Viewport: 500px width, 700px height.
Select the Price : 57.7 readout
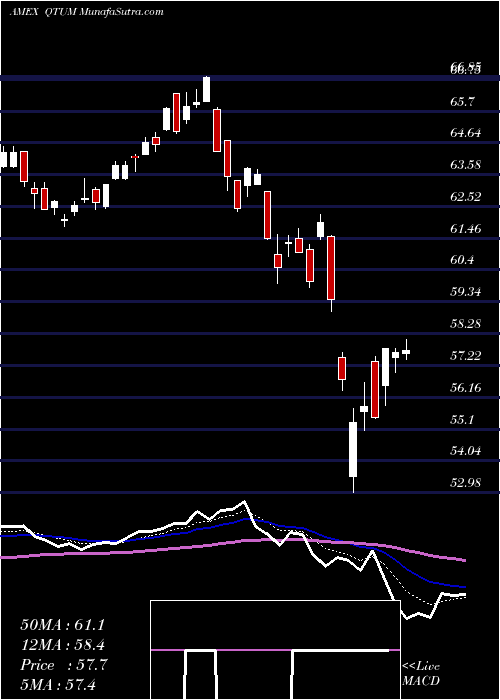pyautogui.click(x=63, y=665)
